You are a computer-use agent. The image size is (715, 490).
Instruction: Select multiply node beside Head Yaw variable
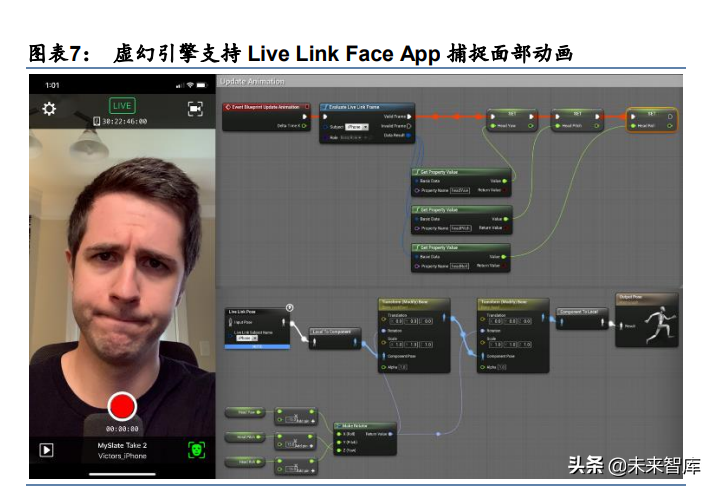coord(296,417)
